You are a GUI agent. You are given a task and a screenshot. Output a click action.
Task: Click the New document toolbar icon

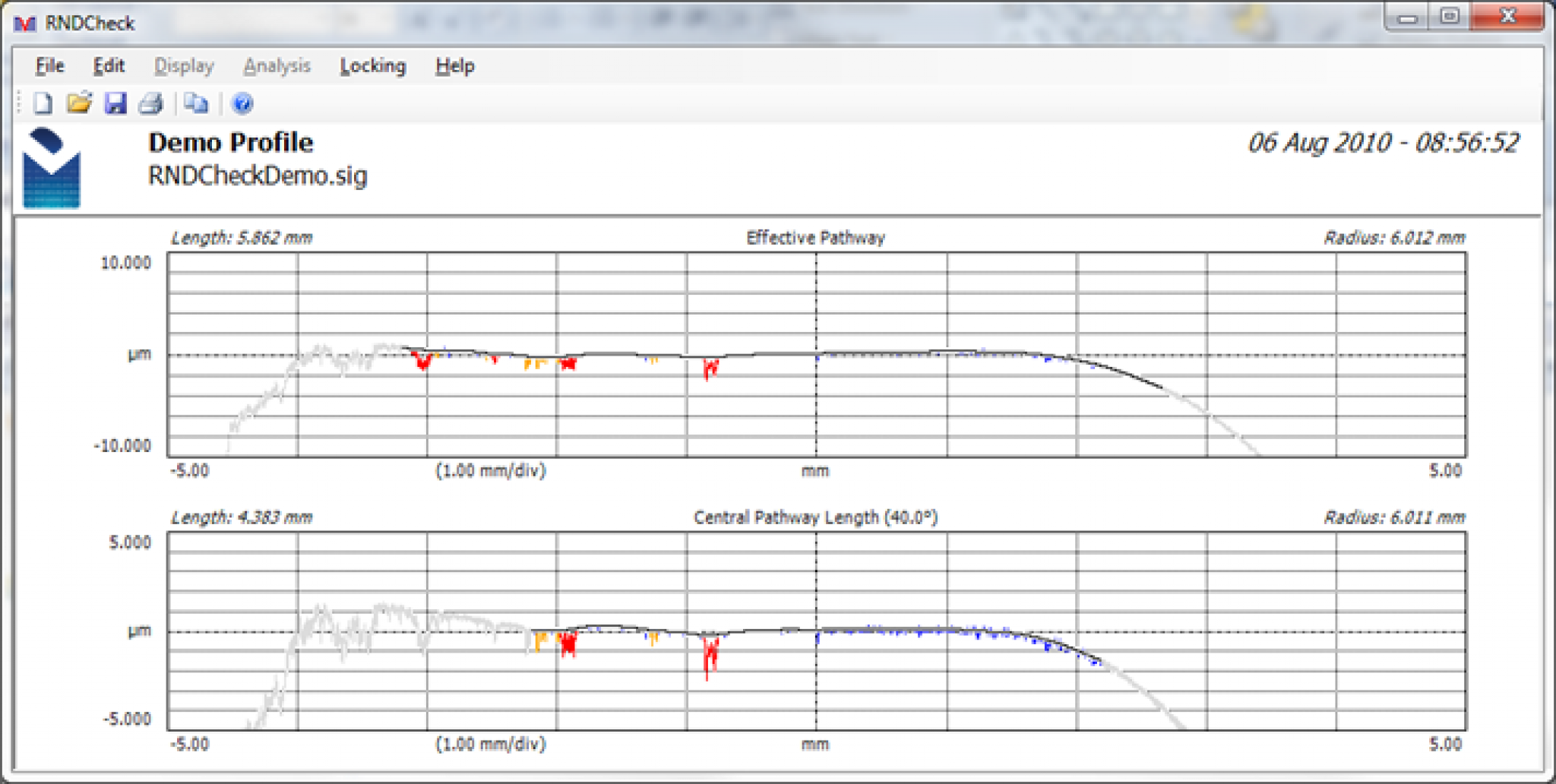coord(43,103)
